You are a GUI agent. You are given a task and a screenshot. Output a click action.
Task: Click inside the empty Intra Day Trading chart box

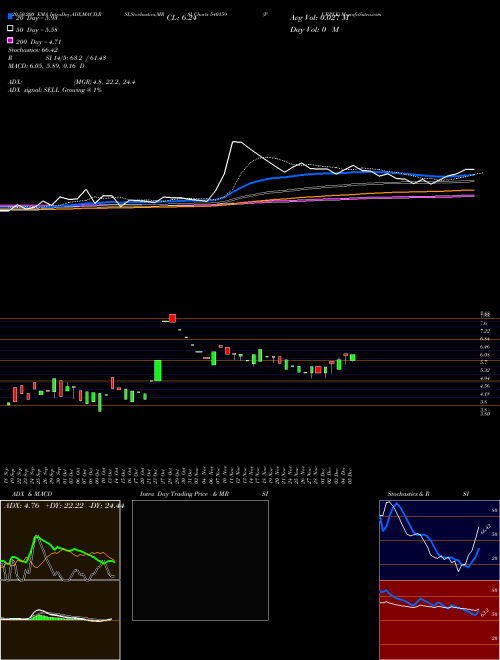click(x=200, y=560)
